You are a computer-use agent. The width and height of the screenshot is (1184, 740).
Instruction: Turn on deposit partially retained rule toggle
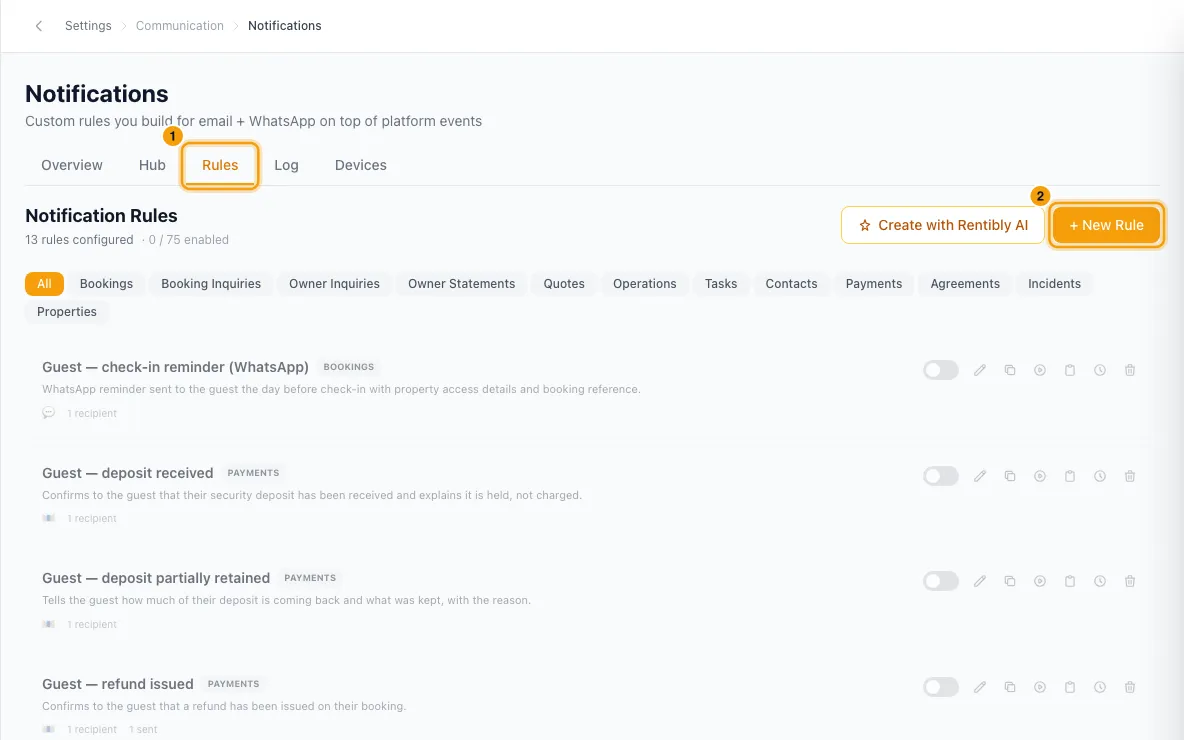(941, 581)
